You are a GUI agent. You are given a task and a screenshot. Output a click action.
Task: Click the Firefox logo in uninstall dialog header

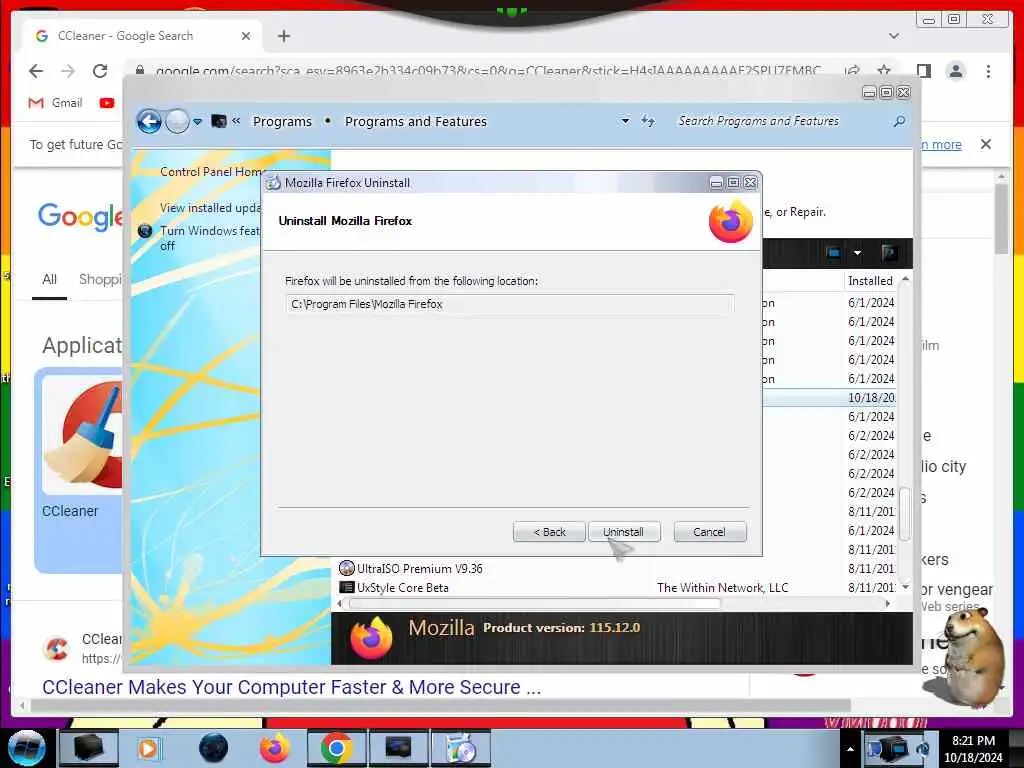(730, 221)
